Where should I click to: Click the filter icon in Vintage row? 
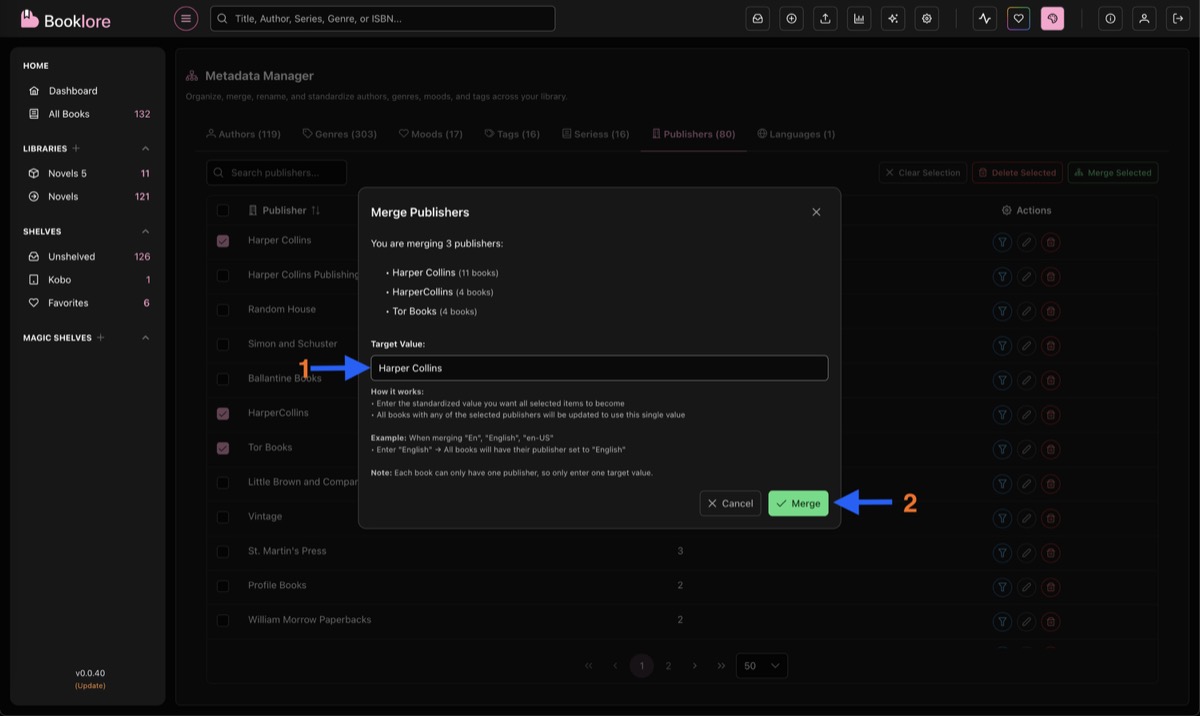pyautogui.click(x=1002, y=518)
